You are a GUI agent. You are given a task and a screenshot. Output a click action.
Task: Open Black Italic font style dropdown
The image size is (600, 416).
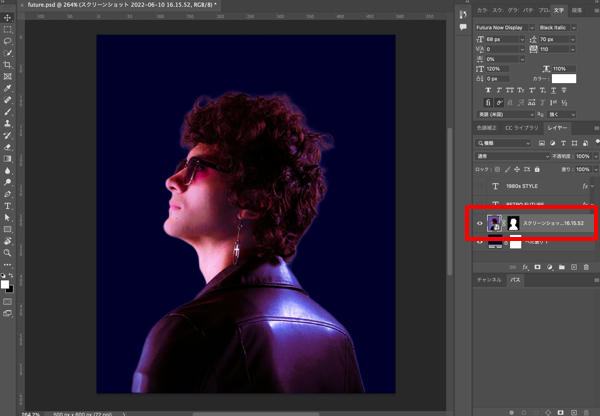pos(573,28)
